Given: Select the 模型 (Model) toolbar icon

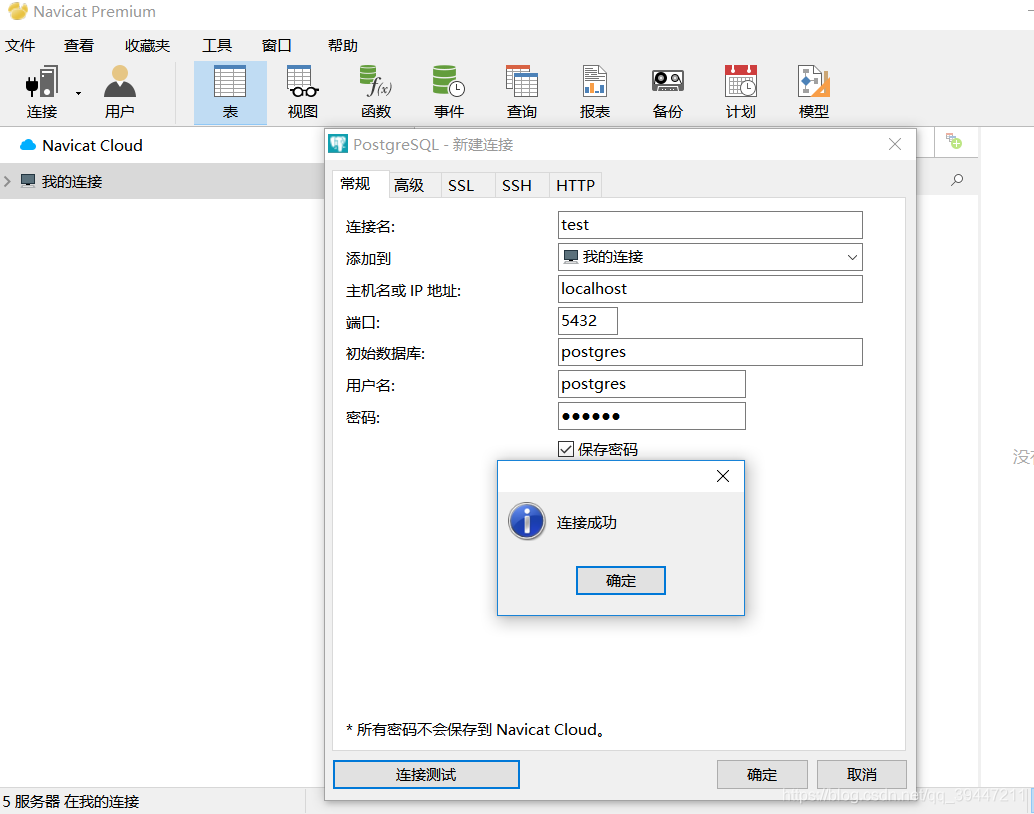Looking at the screenshot, I should [x=814, y=92].
